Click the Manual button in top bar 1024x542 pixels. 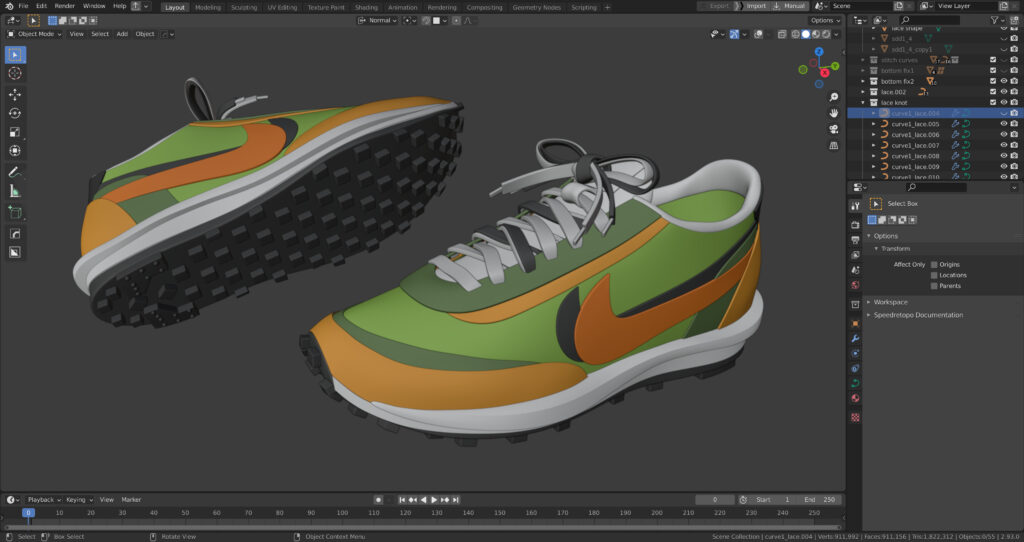pos(790,6)
